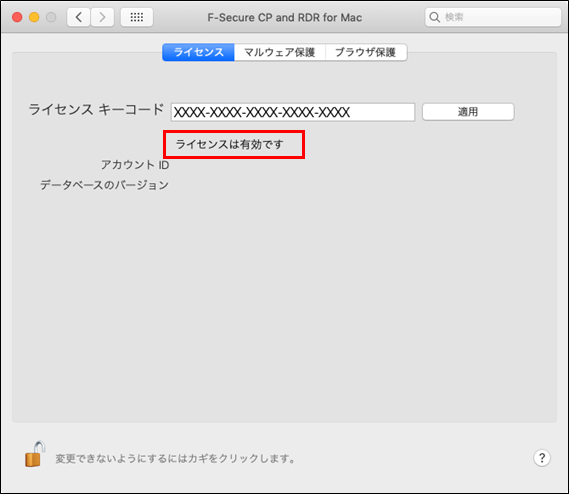The height and width of the screenshot is (494, 569).
Task: Click the ライセンス キーコード label
Action: click(96, 109)
